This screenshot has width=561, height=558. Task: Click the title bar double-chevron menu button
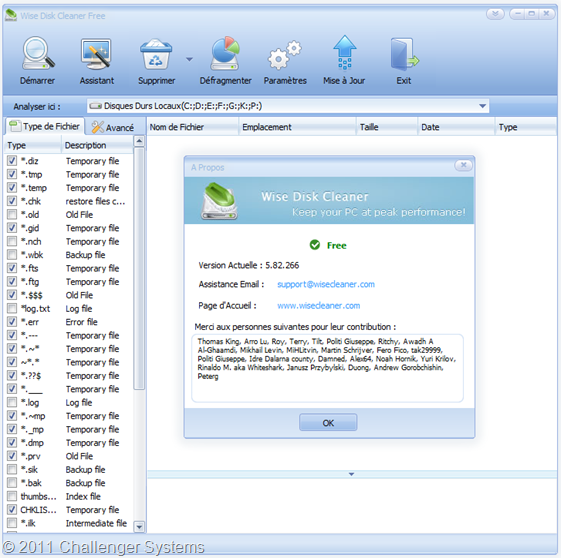click(496, 14)
